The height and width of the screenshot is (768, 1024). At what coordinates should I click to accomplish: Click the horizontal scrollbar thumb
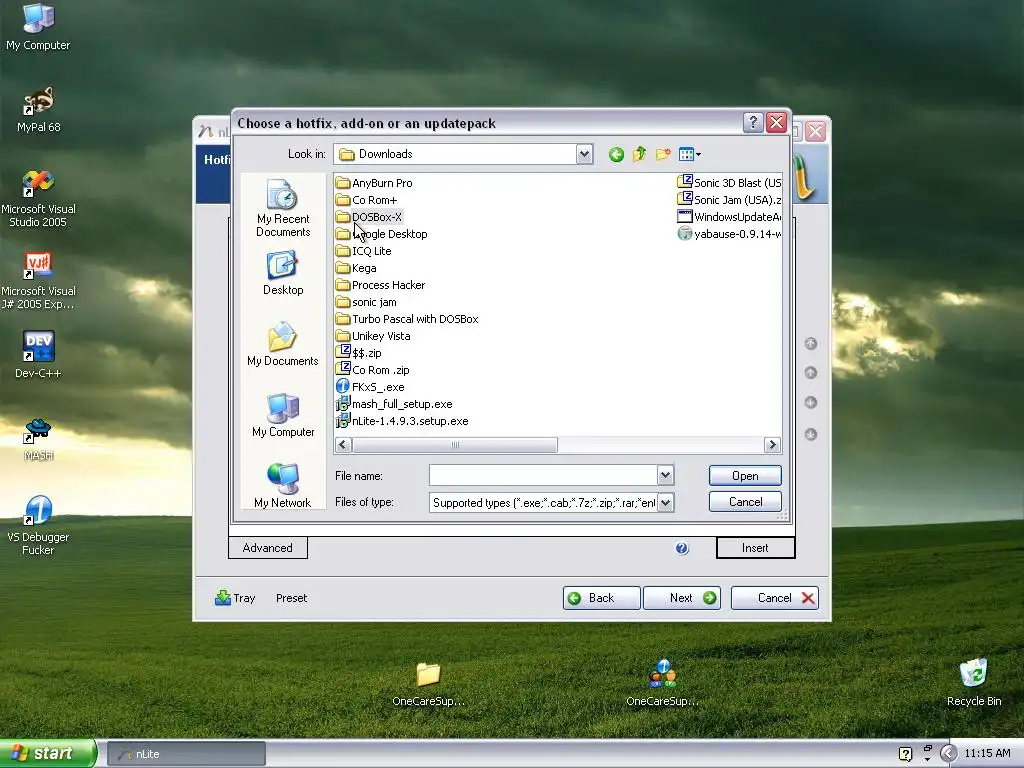tap(455, 445)
